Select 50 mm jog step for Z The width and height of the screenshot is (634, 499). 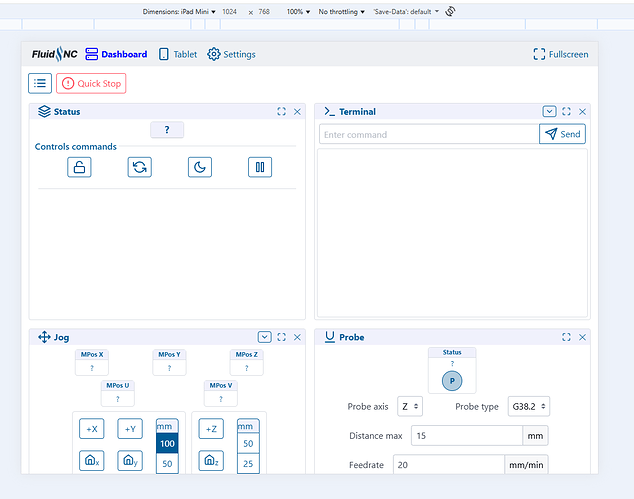(248, 444)
